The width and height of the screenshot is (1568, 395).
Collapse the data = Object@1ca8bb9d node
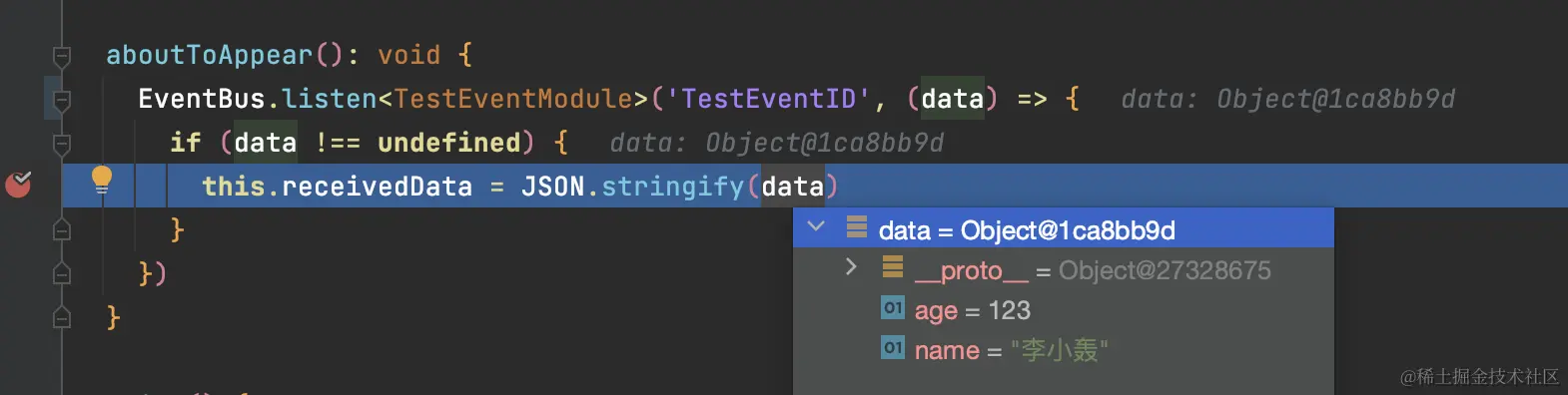click(x=816, y=226)
